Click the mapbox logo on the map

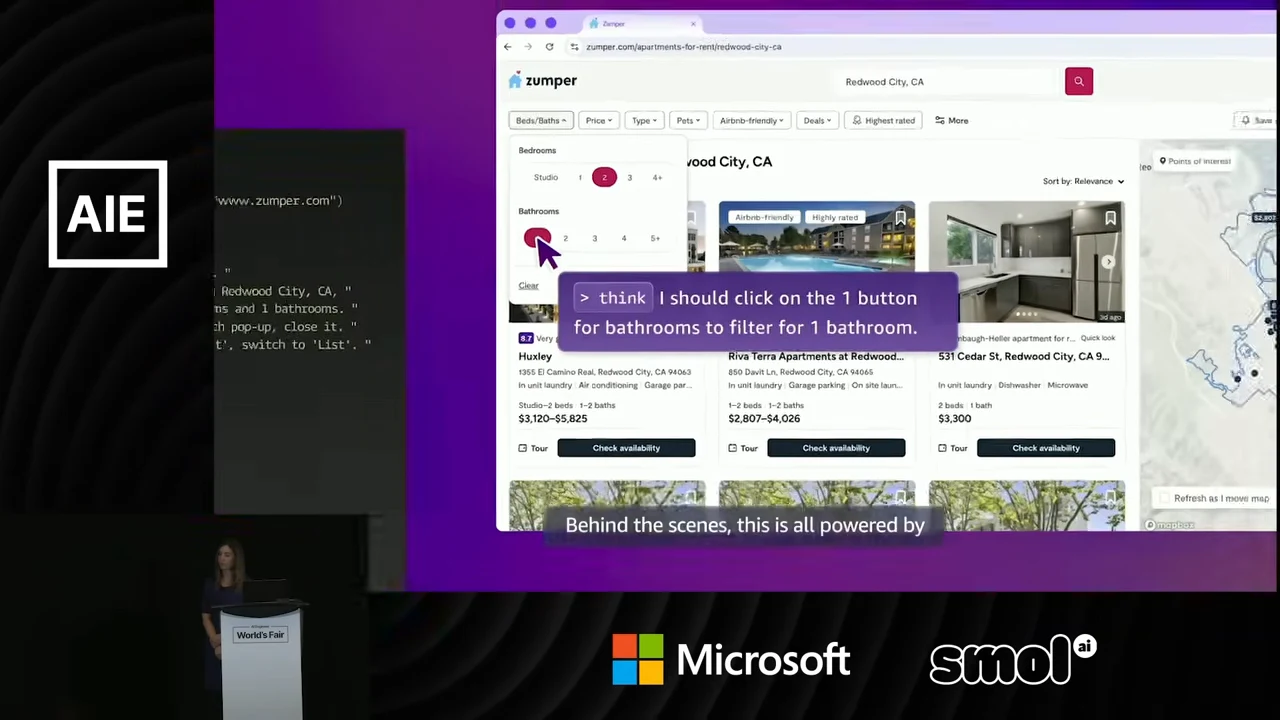click(x=1169, y=525)
